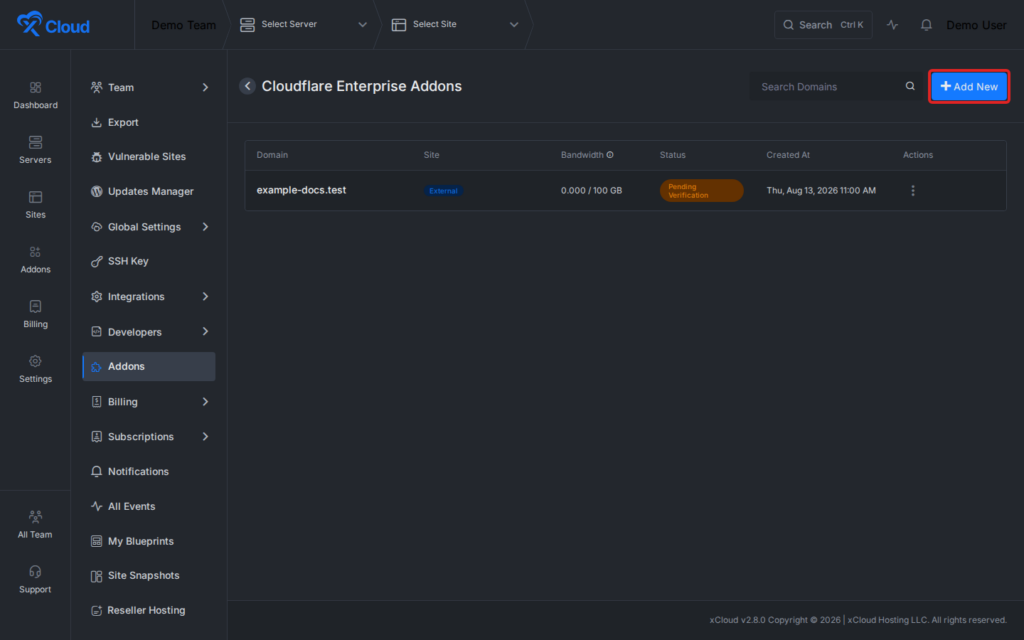1024x640 pixels.
Task: Open SSH Key menu item
Action: 149,261
